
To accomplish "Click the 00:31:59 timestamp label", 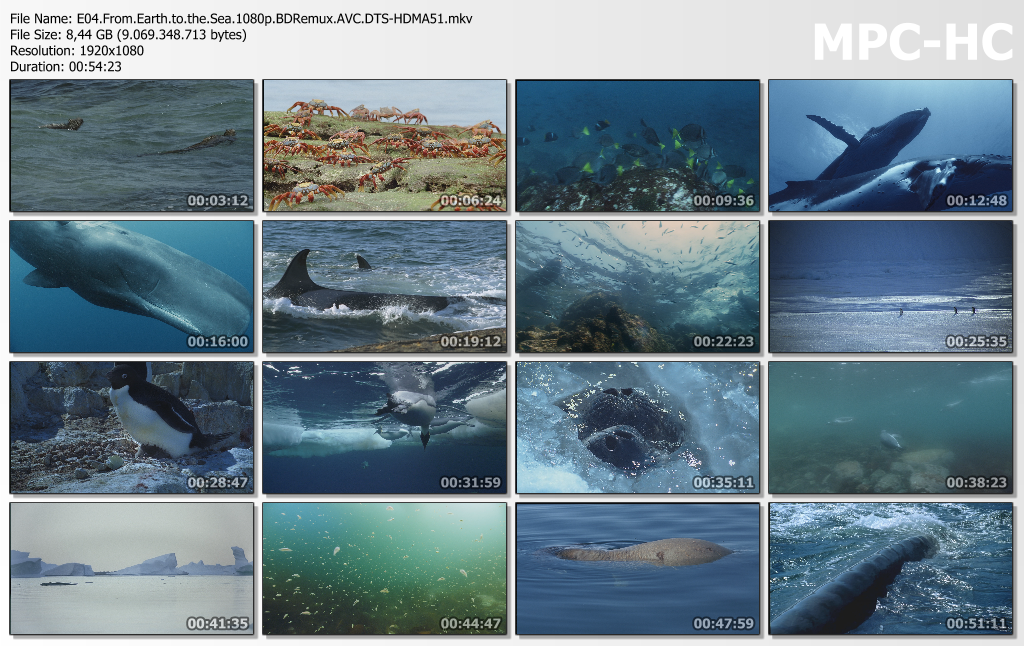I will (471, 483).
